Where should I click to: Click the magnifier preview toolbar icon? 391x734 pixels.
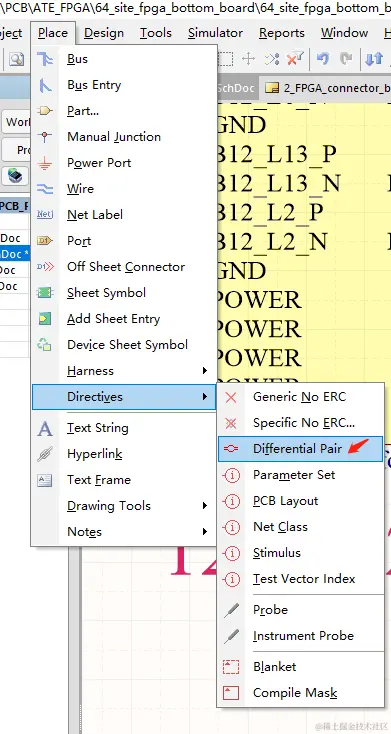coord(16,59)
